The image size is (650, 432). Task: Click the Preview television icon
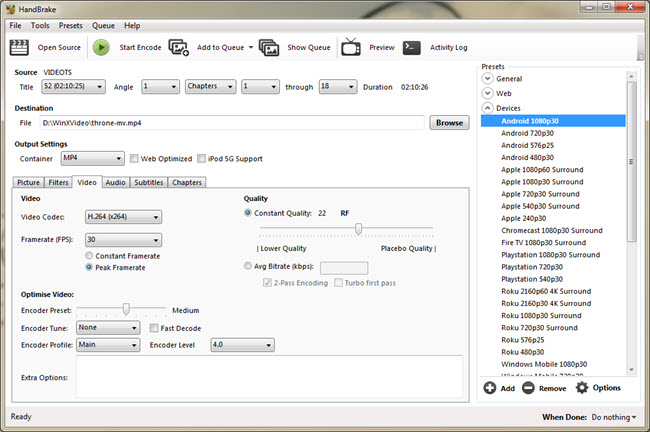(351, 47)
